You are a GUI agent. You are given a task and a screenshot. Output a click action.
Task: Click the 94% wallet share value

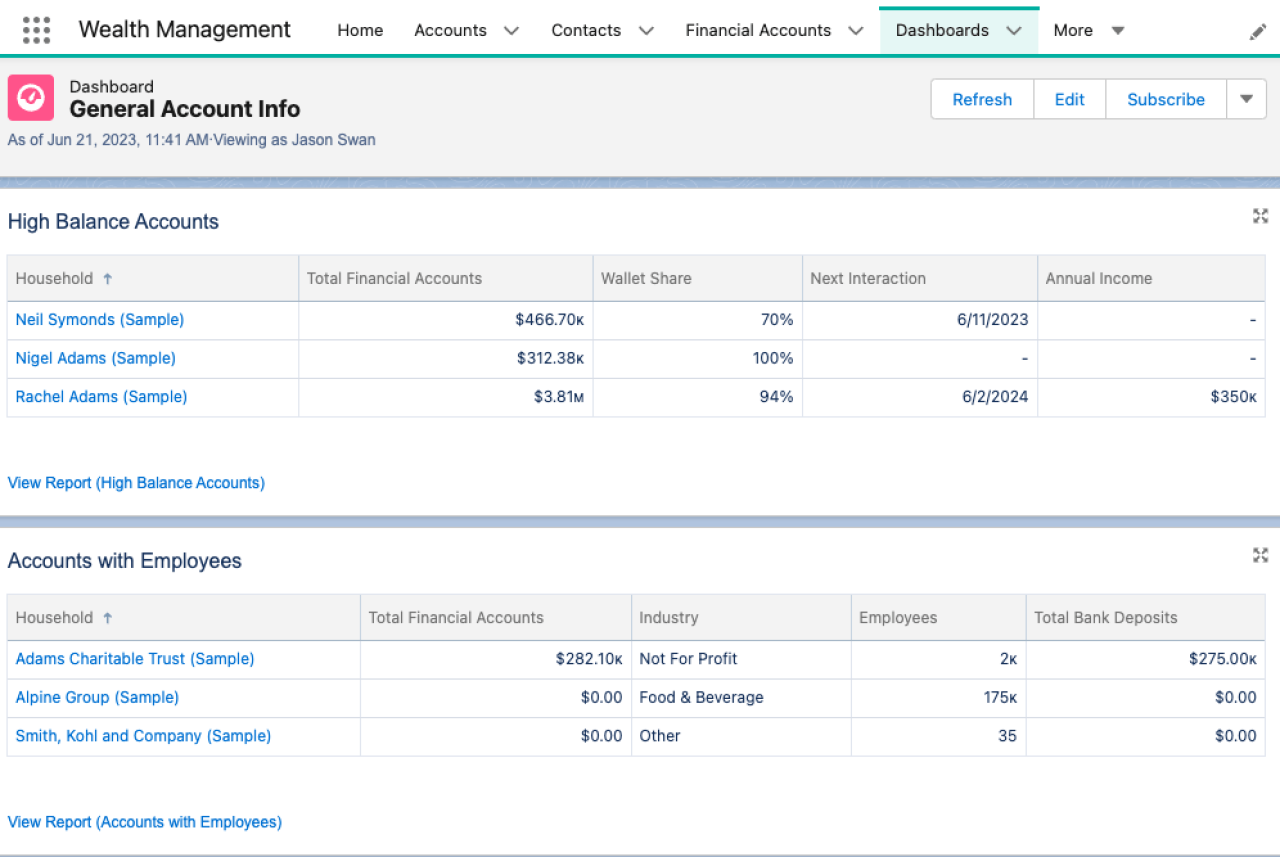pos(777,397)
